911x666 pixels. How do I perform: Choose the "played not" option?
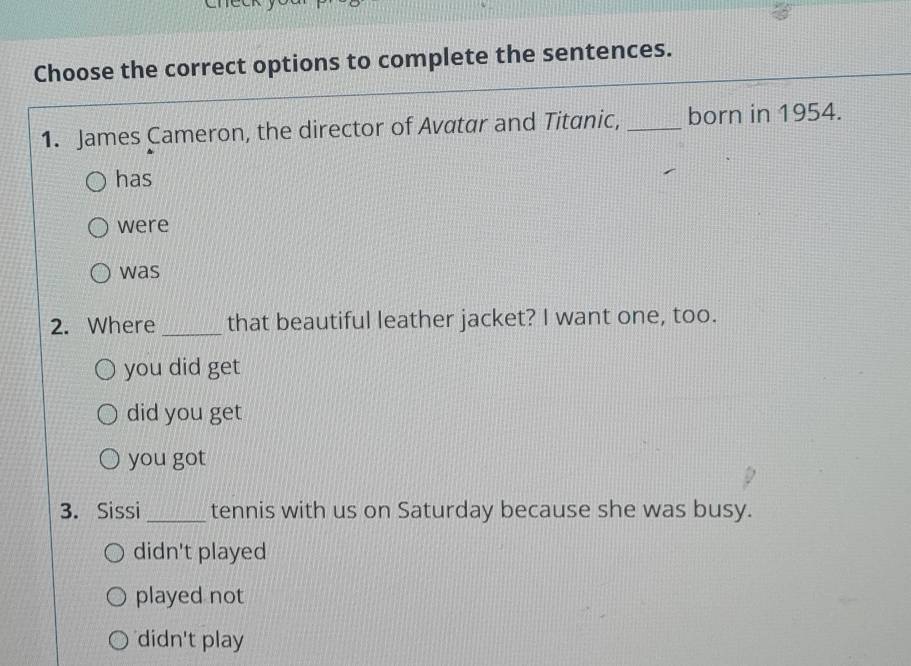[117, 597]
